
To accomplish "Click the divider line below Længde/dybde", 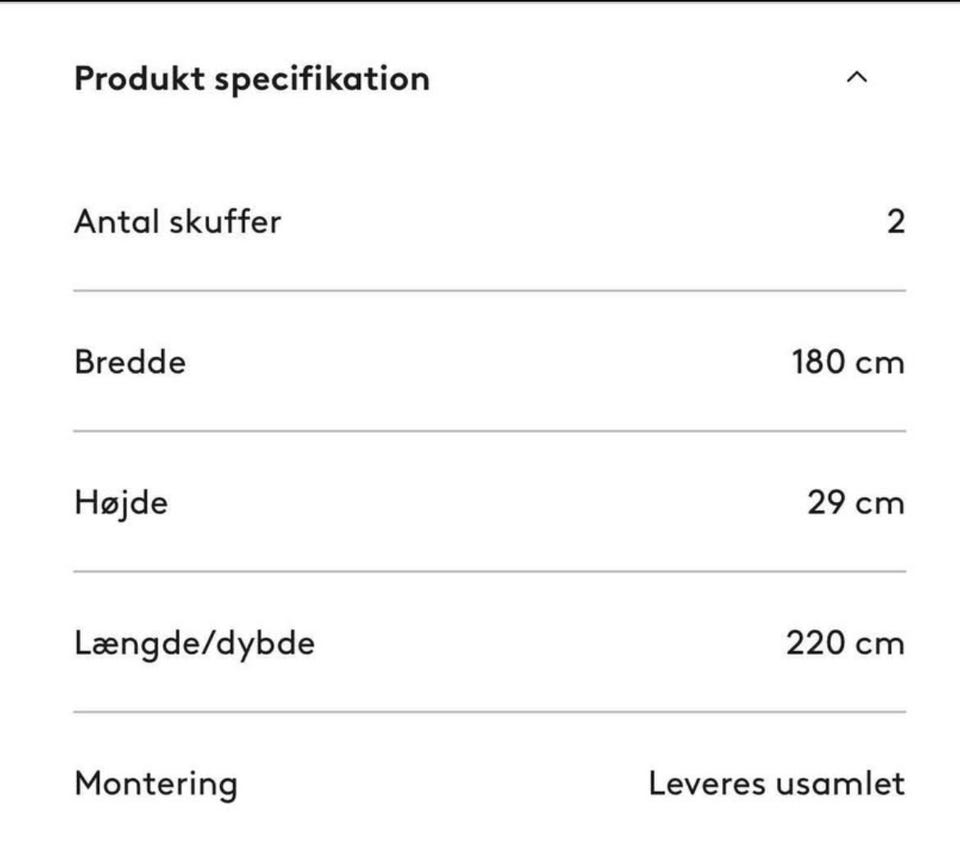I will 490,712.
